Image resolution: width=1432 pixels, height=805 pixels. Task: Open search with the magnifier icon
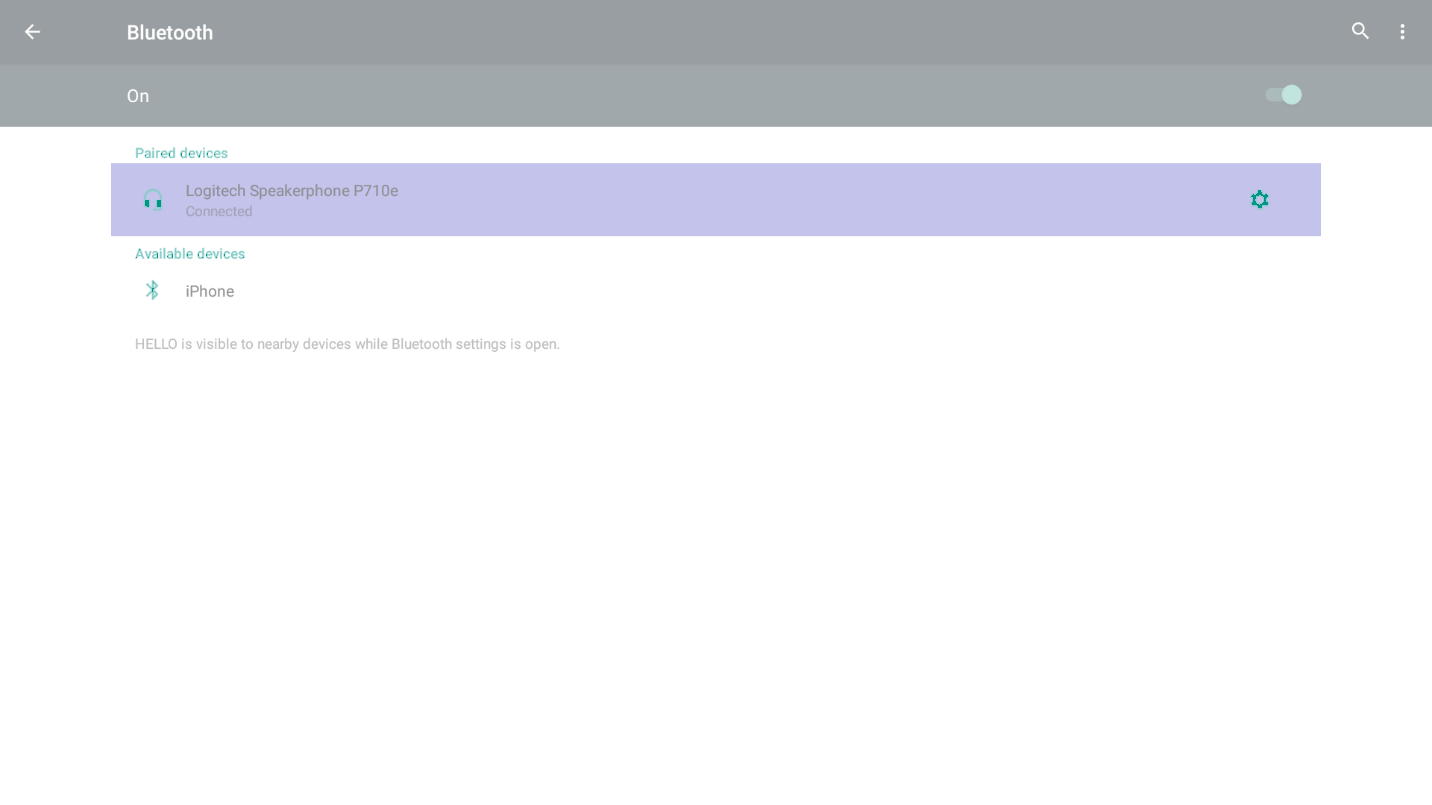tap(1360, 31)
